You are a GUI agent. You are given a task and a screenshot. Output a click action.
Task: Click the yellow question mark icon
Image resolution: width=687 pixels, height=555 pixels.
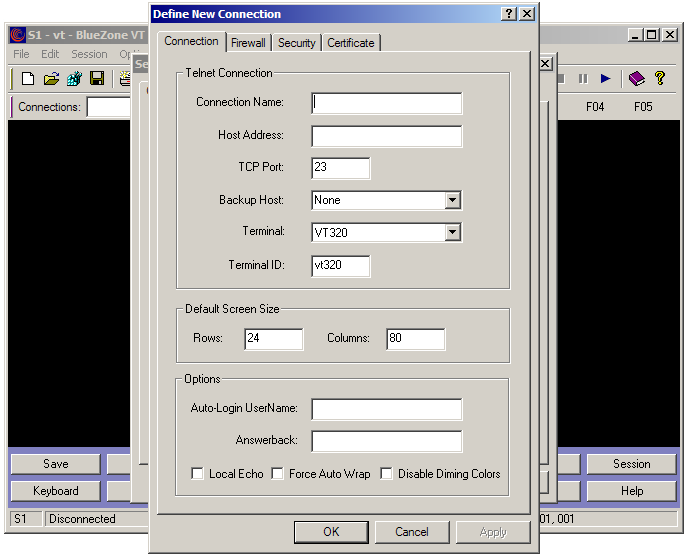pos(660,78)
